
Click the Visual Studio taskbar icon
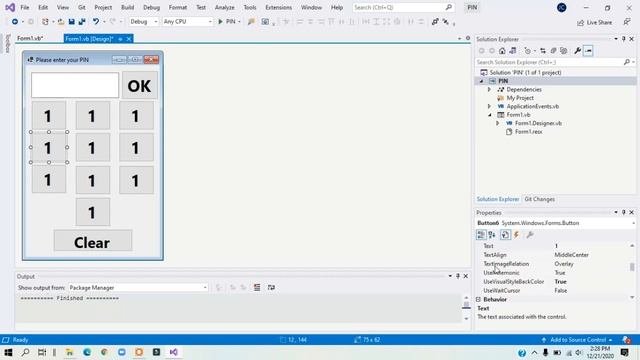tap(173, 352)
